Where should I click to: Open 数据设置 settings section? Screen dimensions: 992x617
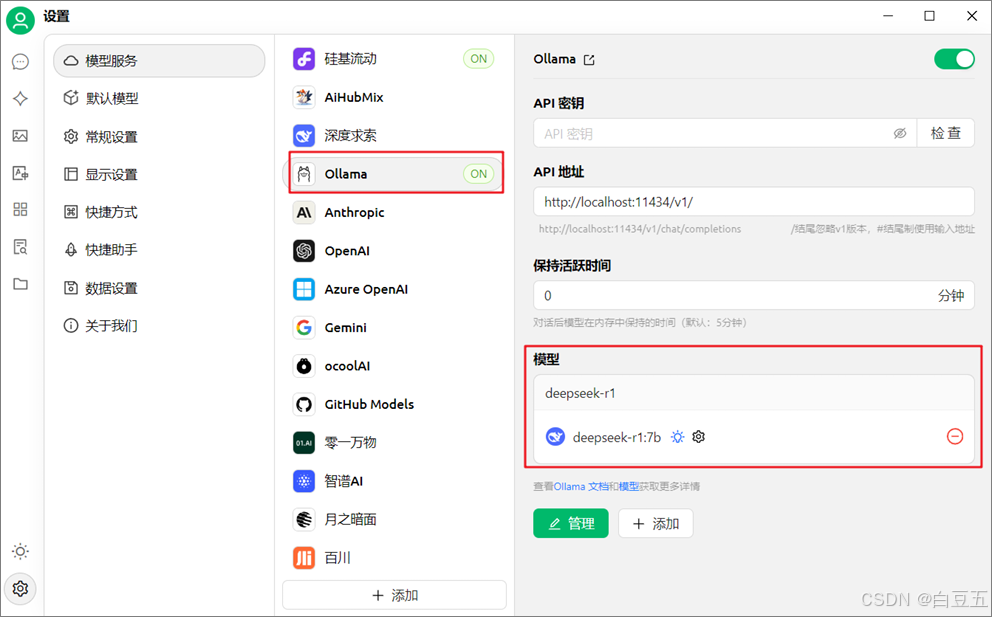159,288
